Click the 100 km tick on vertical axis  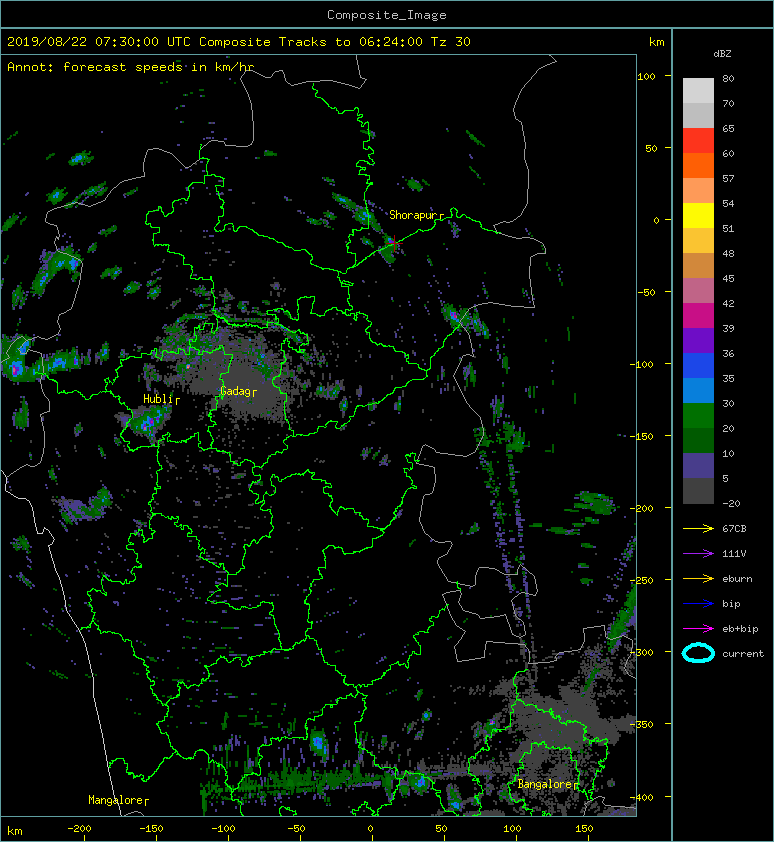[646, 76]
